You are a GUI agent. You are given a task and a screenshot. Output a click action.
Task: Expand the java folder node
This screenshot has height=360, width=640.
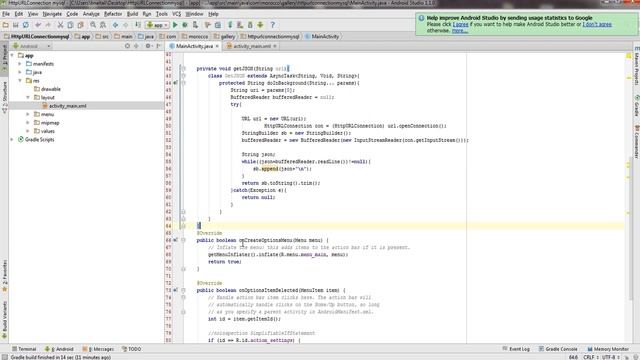click(20, 72)
